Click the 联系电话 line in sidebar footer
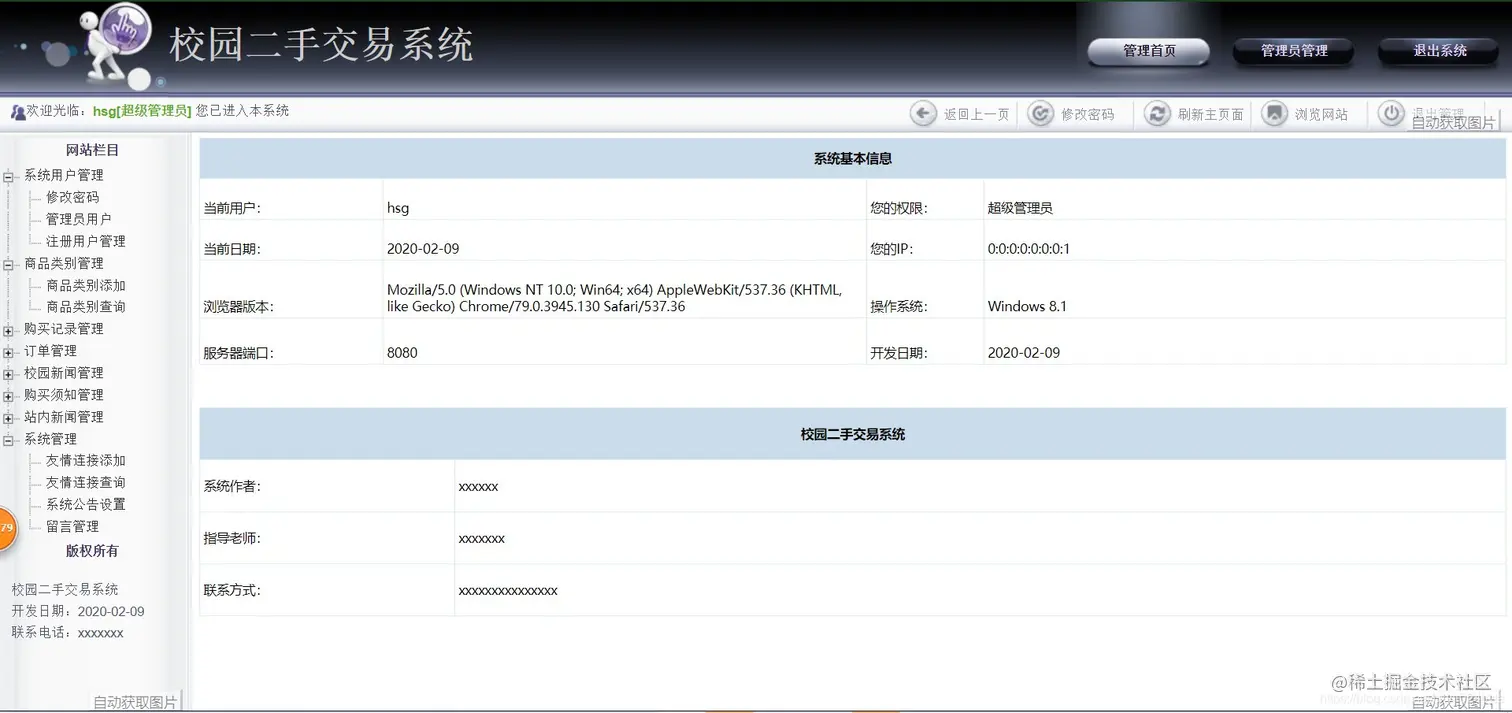This screenshot has width=1512, height=713. [68, 633]
